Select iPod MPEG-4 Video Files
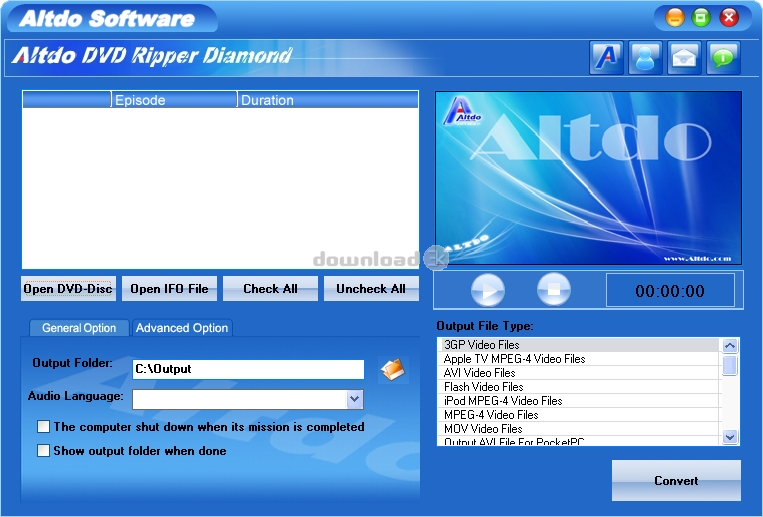763x517 pixels. click(x=579, y=401)
